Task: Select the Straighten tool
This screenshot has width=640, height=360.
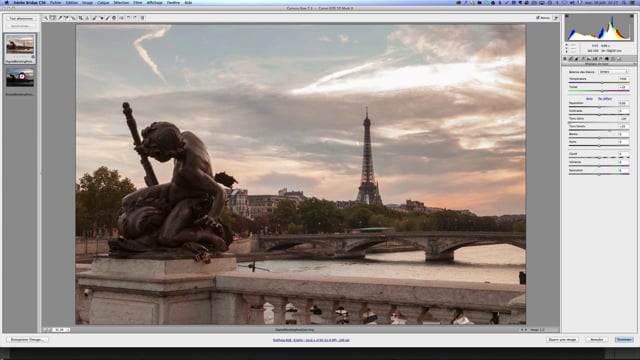Action: tap(87, 18)
